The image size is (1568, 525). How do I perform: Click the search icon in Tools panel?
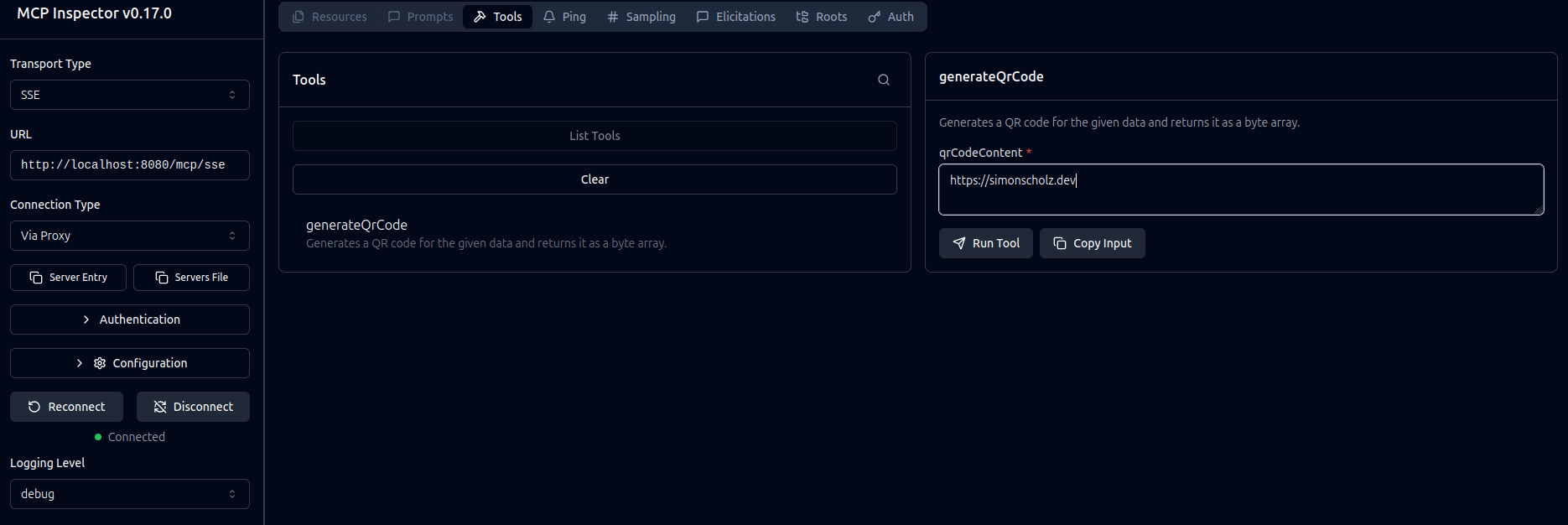[884, 80]
